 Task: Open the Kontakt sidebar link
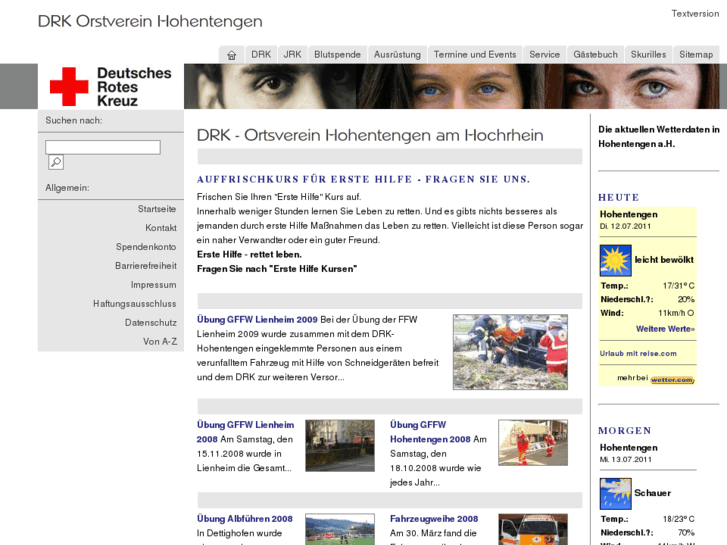tap(161, 228)
